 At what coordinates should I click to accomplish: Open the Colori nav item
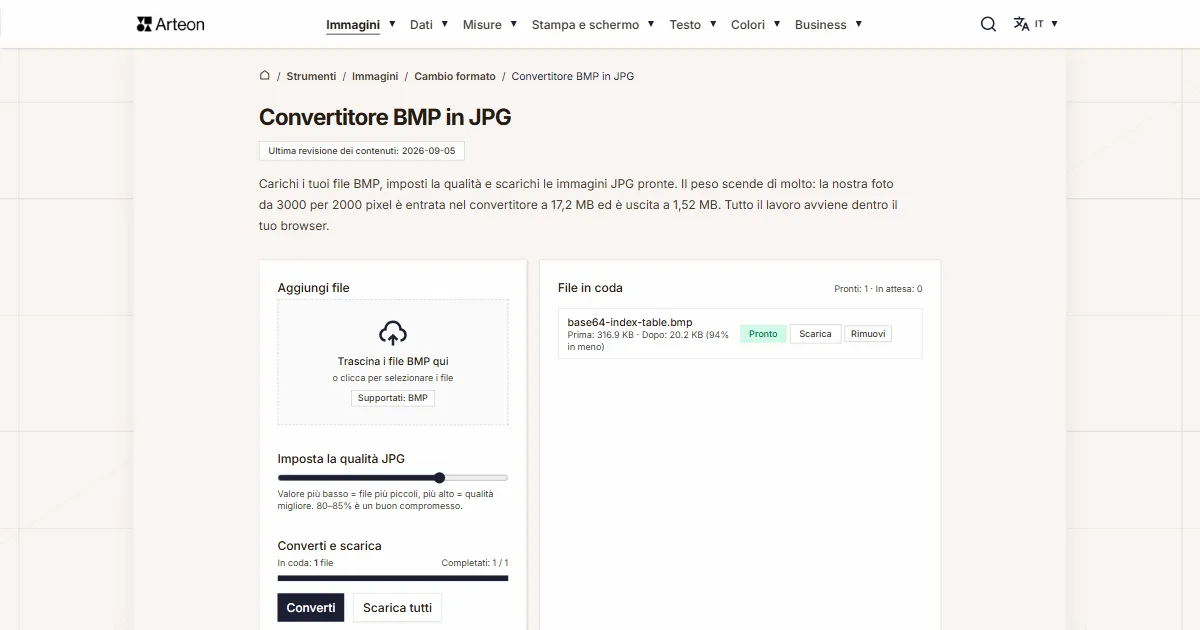pyautogui.click(x=748, y=25)
